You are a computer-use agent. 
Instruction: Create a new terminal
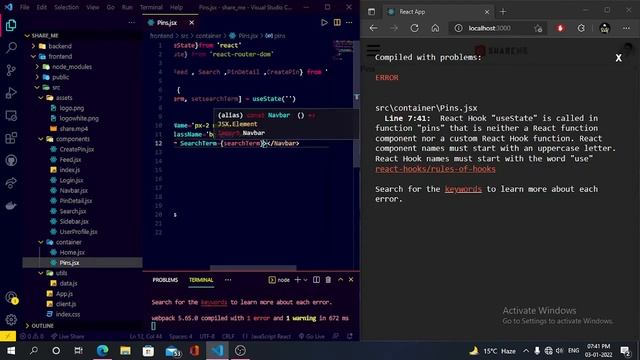point(298,280)
